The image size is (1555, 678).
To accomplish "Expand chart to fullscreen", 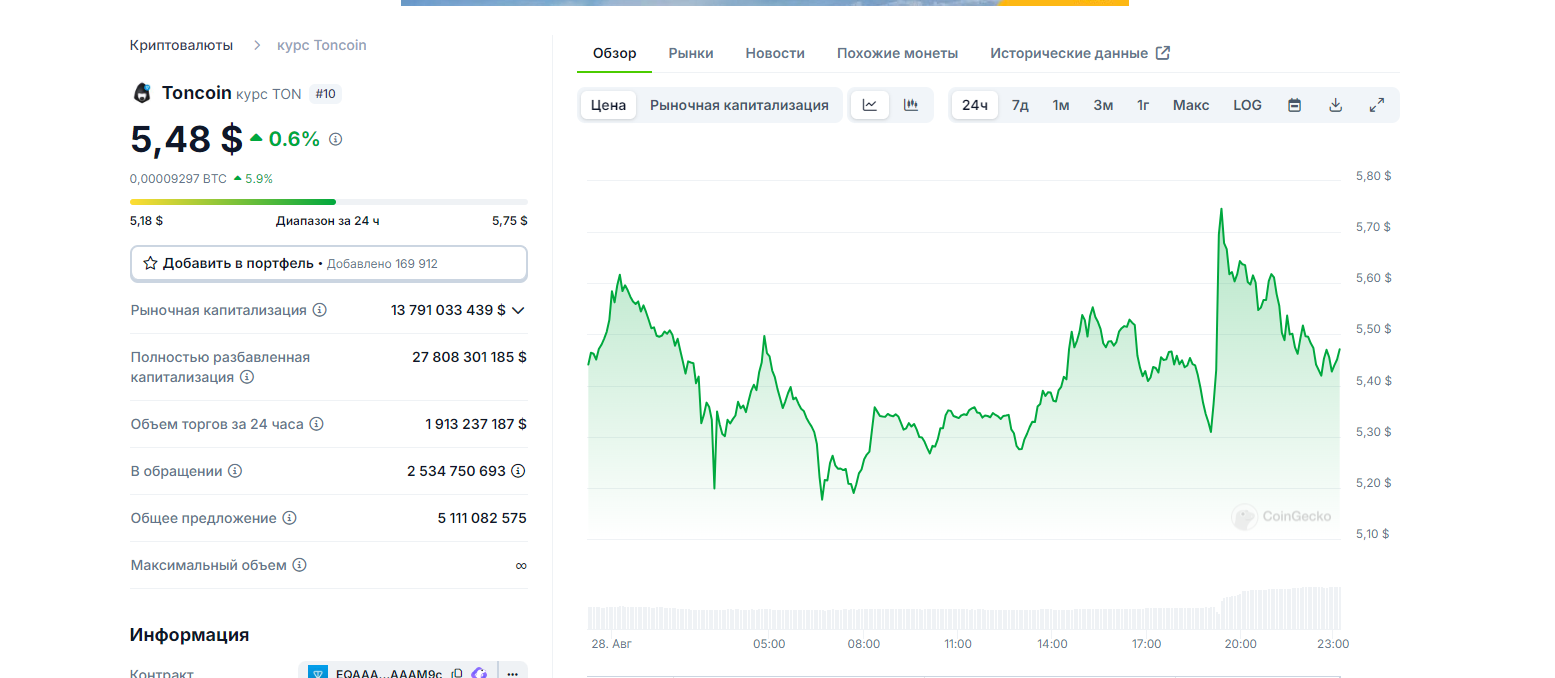I will 1376,105.
